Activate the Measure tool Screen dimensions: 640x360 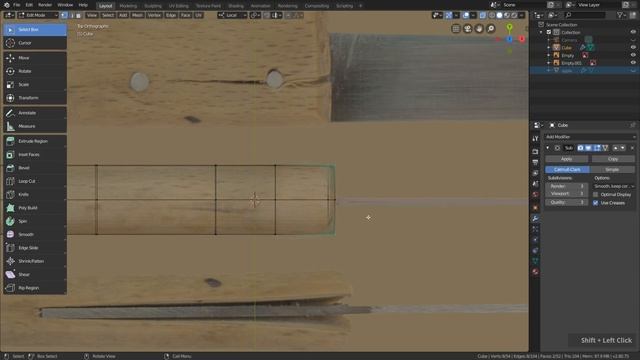pos(35,126)
